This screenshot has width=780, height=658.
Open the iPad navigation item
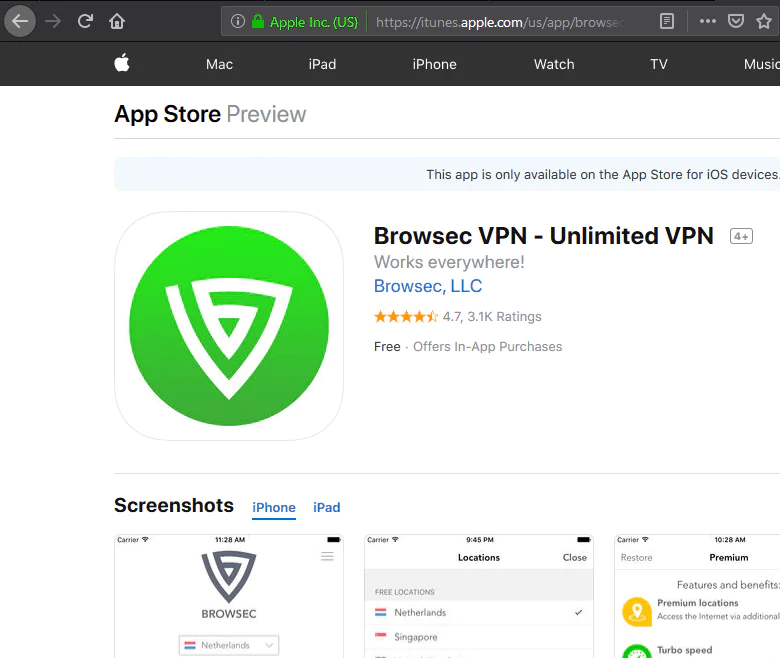322,64
